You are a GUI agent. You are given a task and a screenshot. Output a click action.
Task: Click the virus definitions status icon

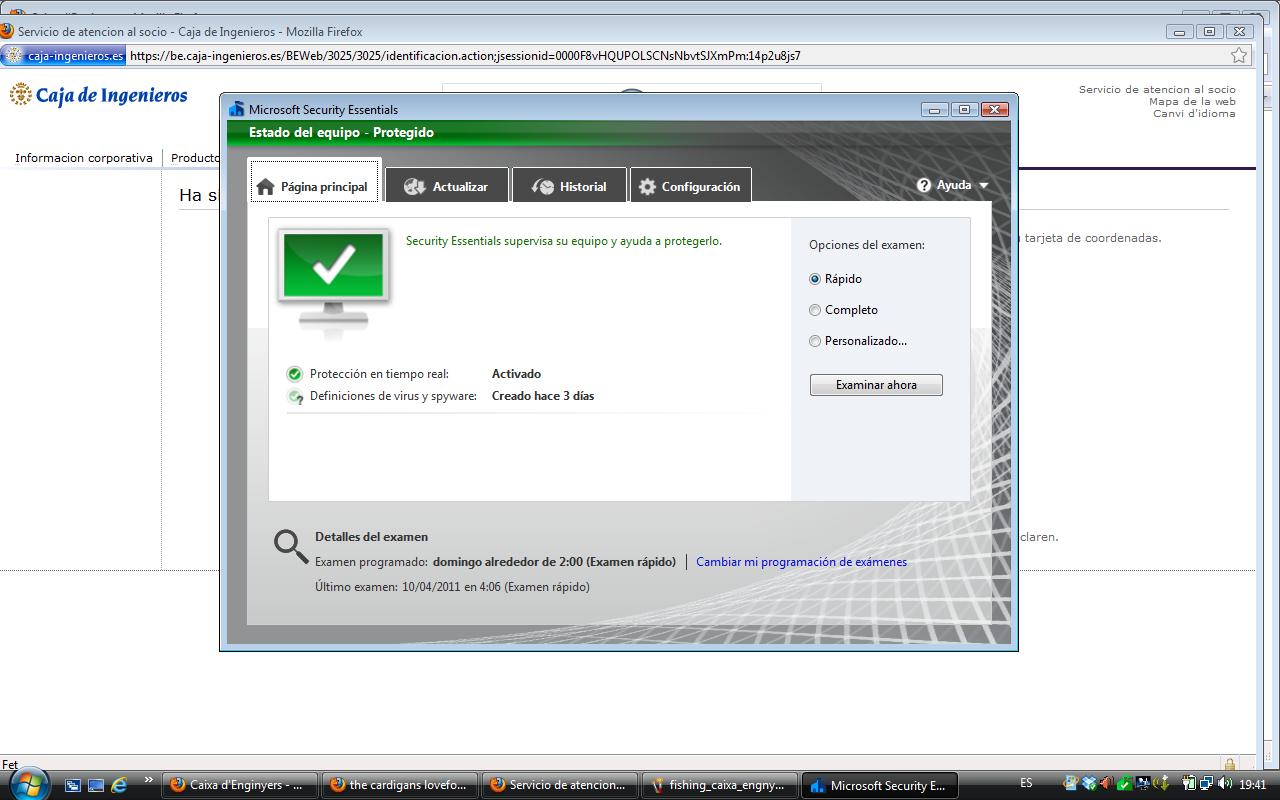pos(295,397)
